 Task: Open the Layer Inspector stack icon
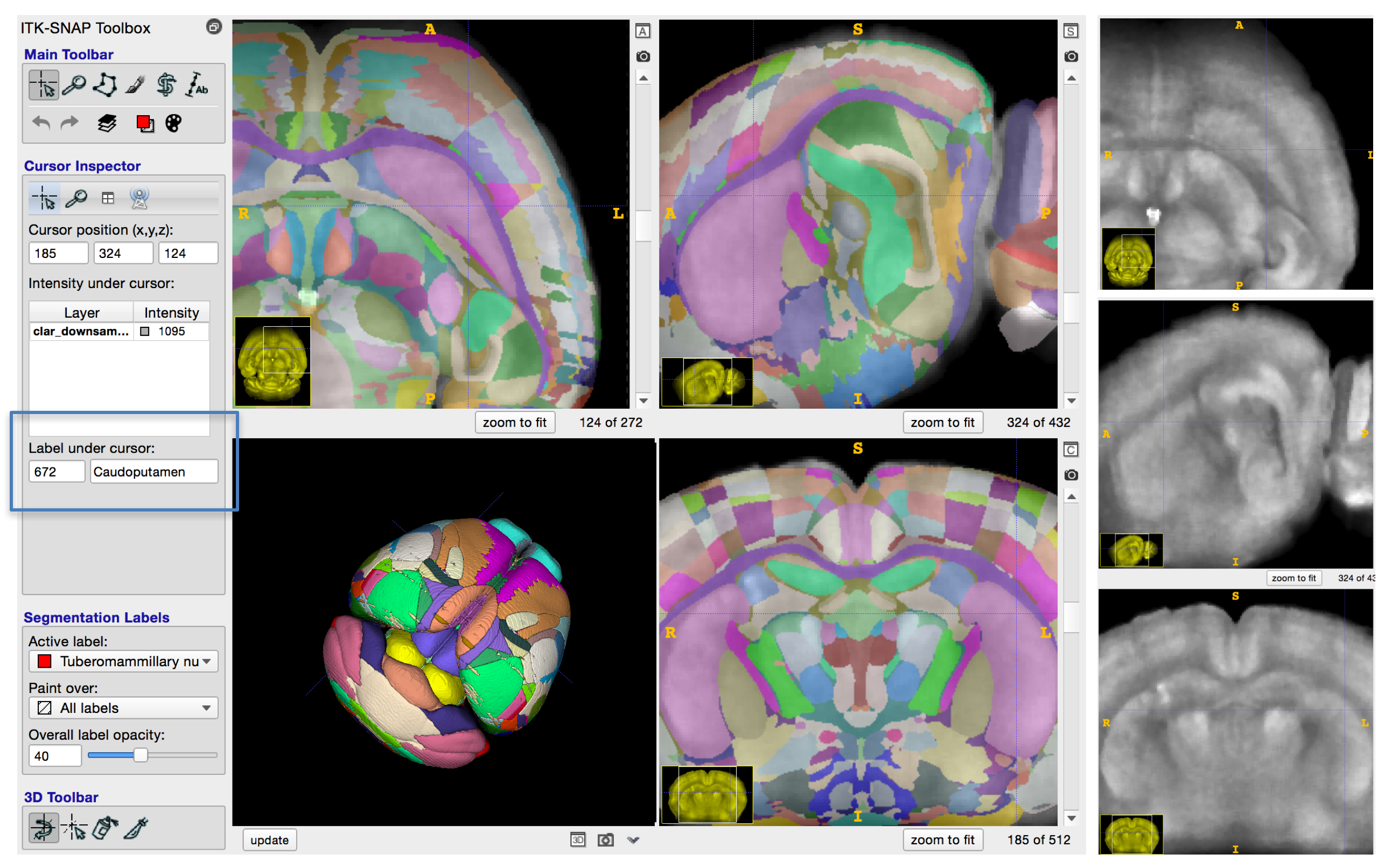tap(107, 123)
